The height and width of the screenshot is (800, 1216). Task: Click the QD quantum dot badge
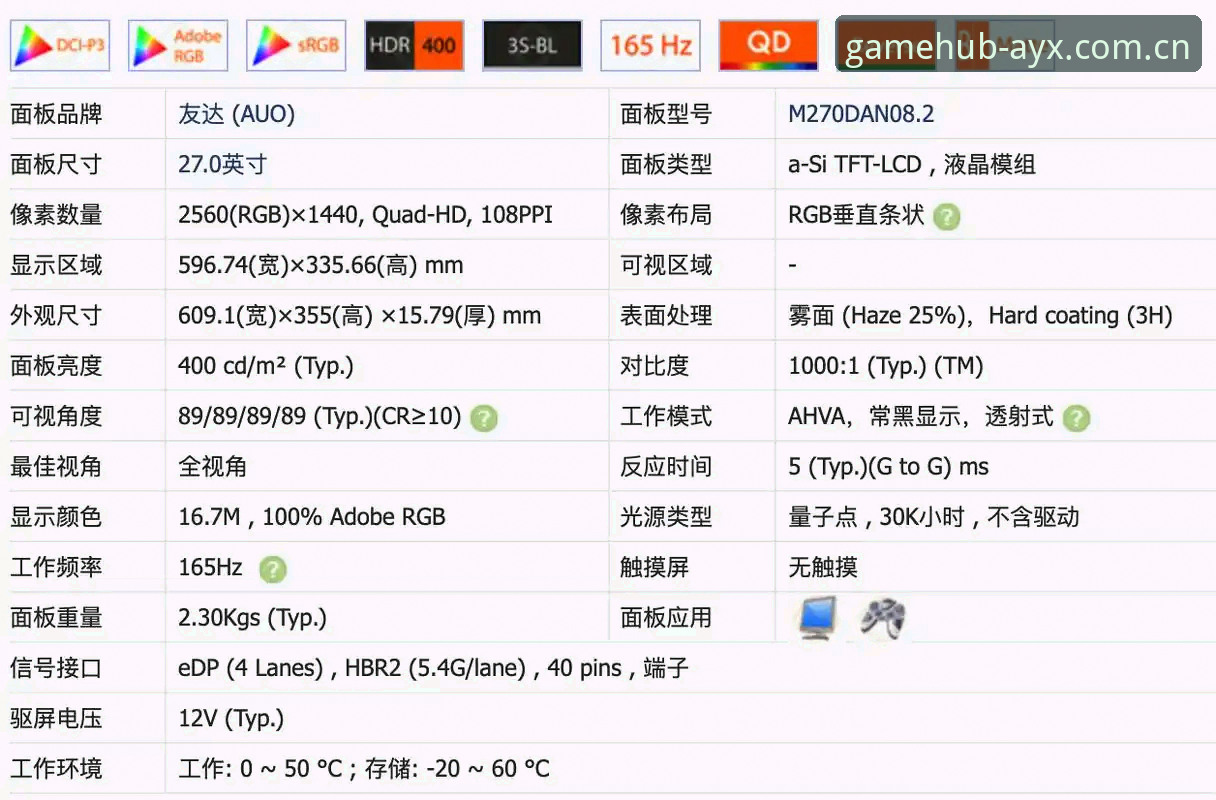coord(768,46)
